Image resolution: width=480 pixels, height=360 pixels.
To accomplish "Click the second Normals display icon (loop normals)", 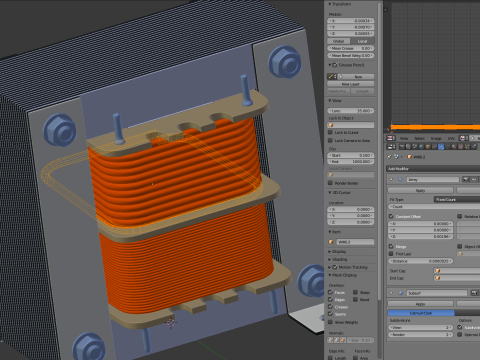I will coord(337,340).
